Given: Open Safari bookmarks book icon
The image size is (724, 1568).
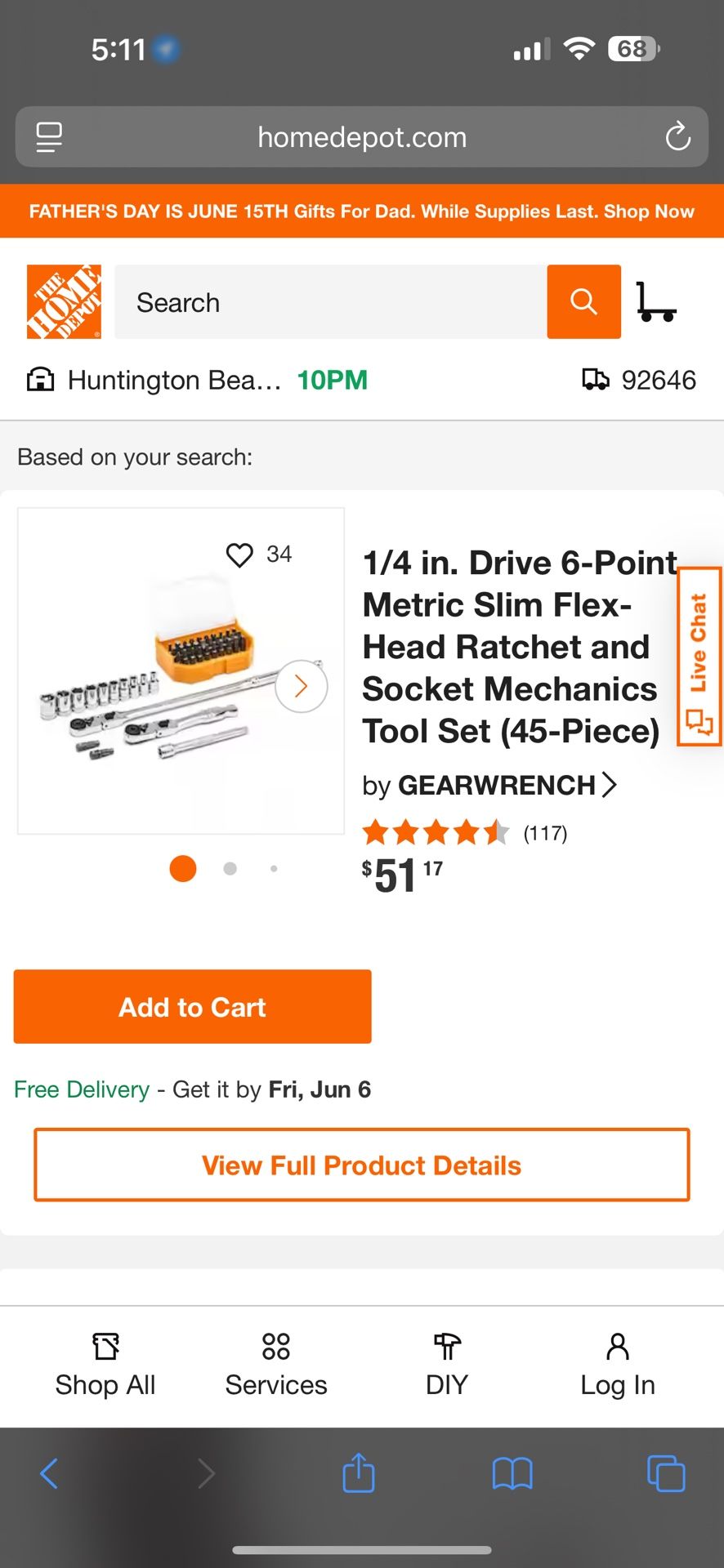Looking at the screenshot, I should pos(512,1473).
